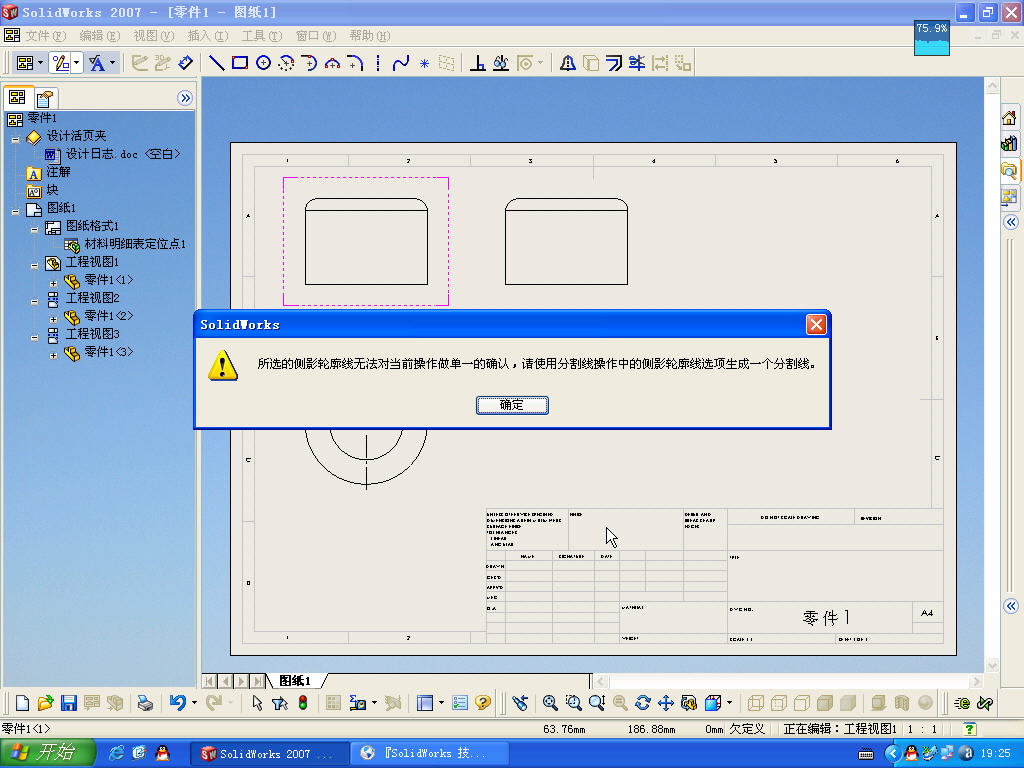1024x768 pixels.
Task: Click the Trim Entities icon
Action: (637, 63)
